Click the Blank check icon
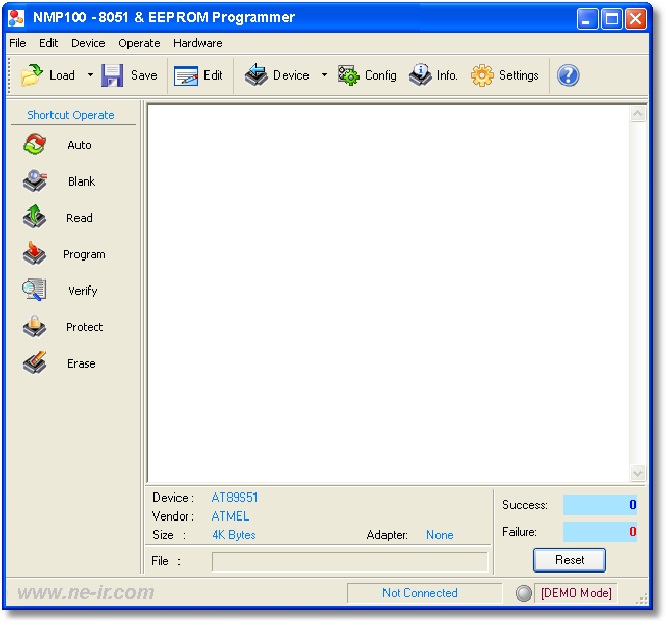 click(x=35, y=181)
